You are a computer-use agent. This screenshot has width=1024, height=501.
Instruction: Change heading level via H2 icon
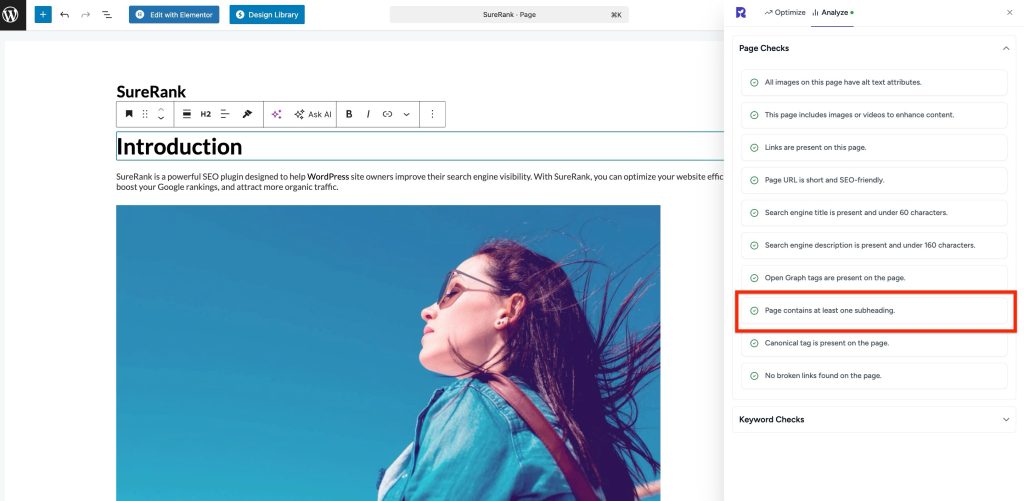(x=206, y=114)
